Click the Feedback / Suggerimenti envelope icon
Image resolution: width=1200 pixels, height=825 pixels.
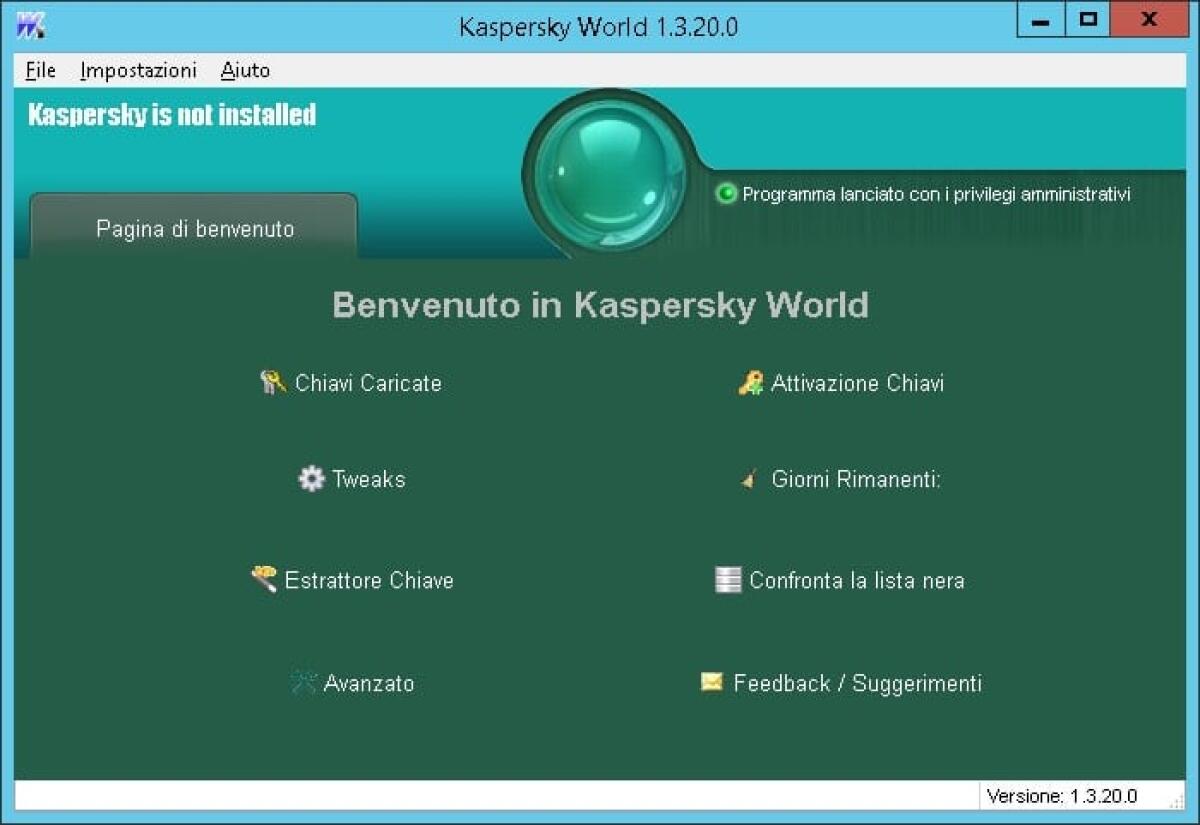click(711, 683)
